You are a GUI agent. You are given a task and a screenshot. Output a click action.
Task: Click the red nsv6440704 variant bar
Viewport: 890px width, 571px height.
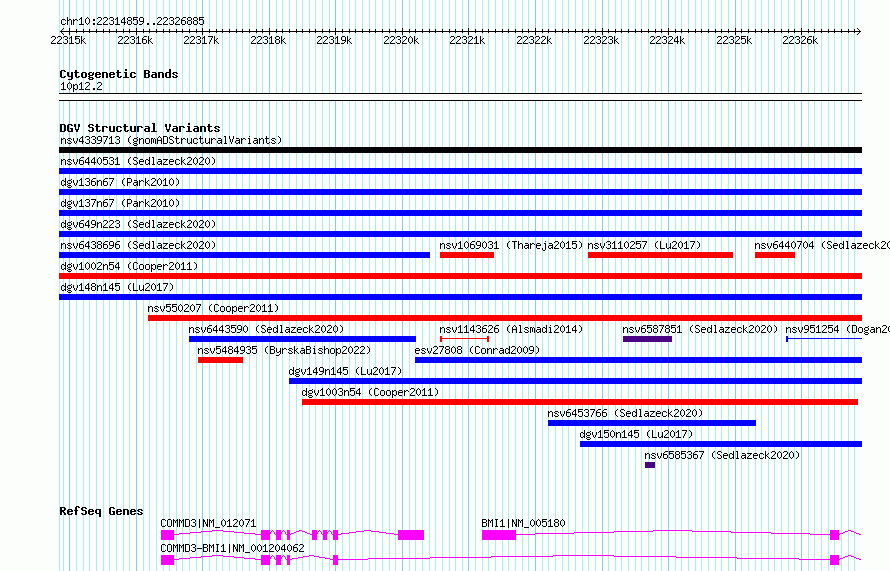[775, 255]
